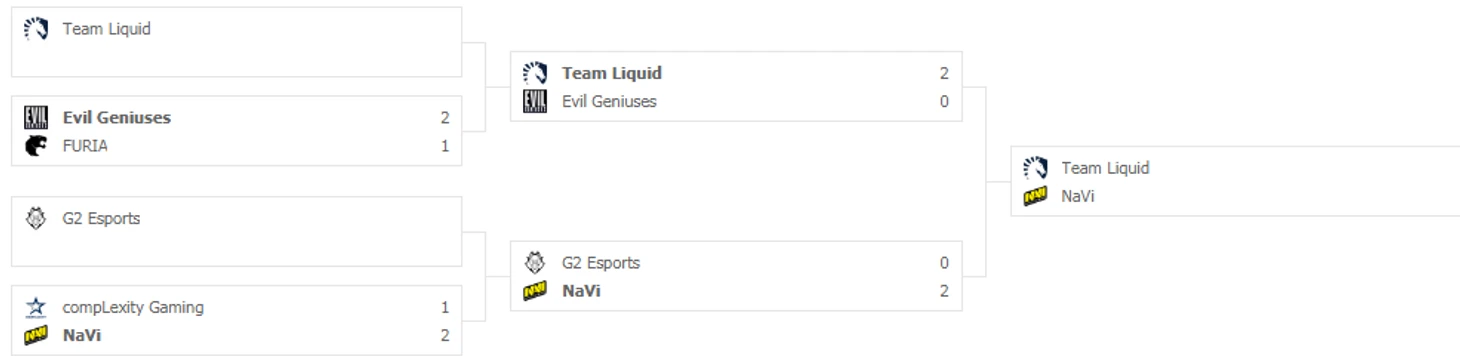This screenshot has width=1460, height=361.
Task: Click NaVi logo in quarterfinal against compLexity
Action: [35, 335]
